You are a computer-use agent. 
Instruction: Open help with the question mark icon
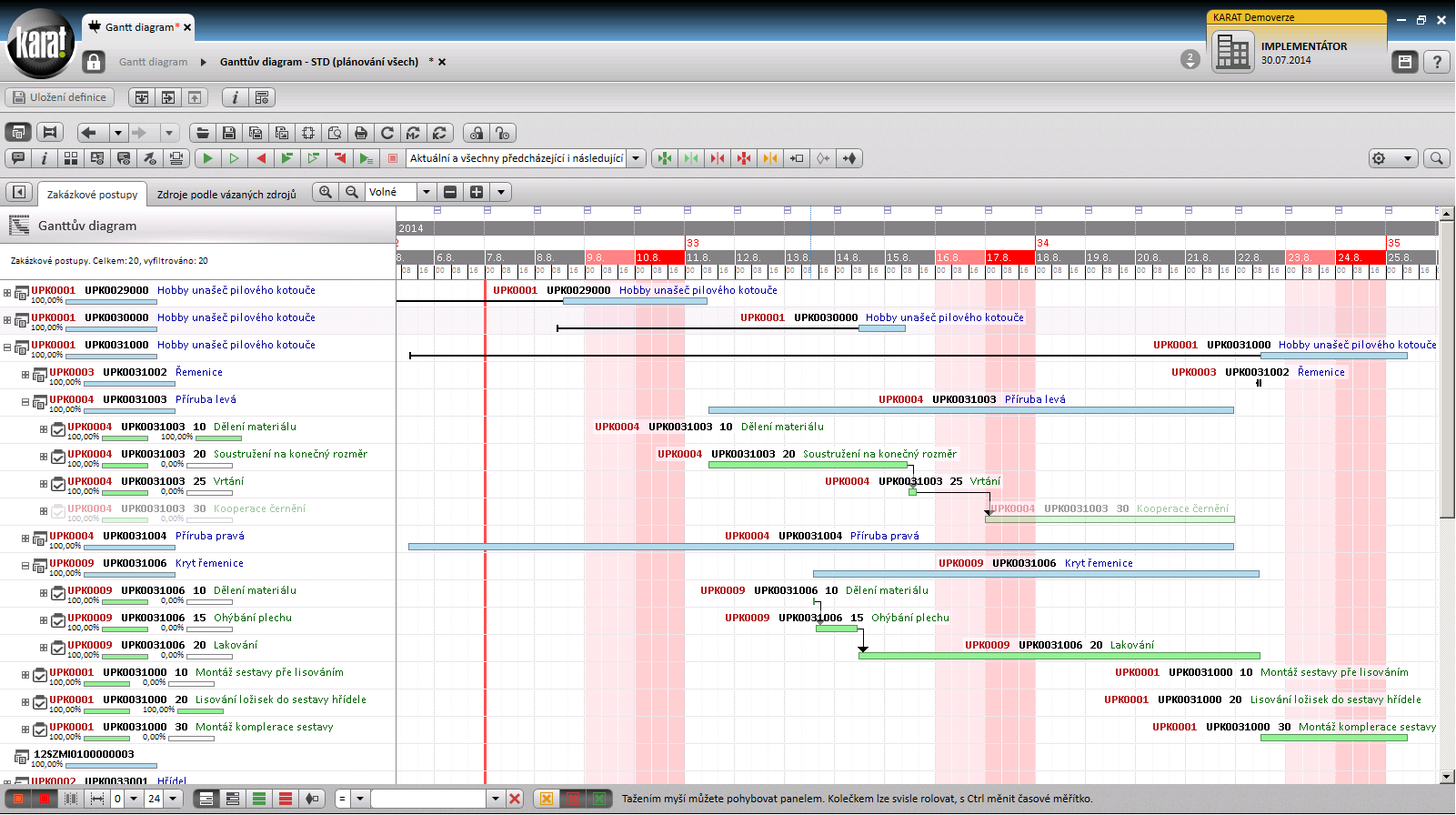(1437, 62)
